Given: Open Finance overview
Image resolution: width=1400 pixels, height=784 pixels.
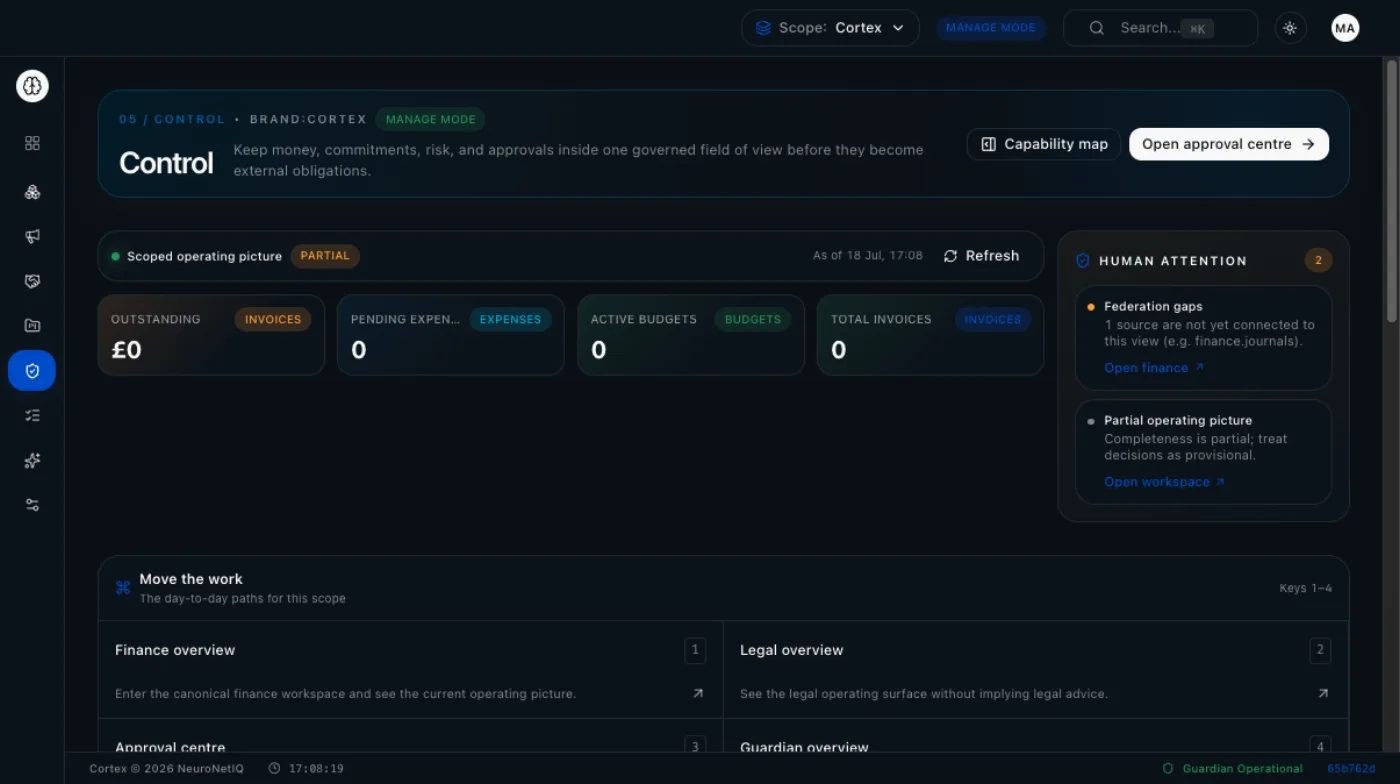Looking at the screenshot, I should [x=410, y=670].
